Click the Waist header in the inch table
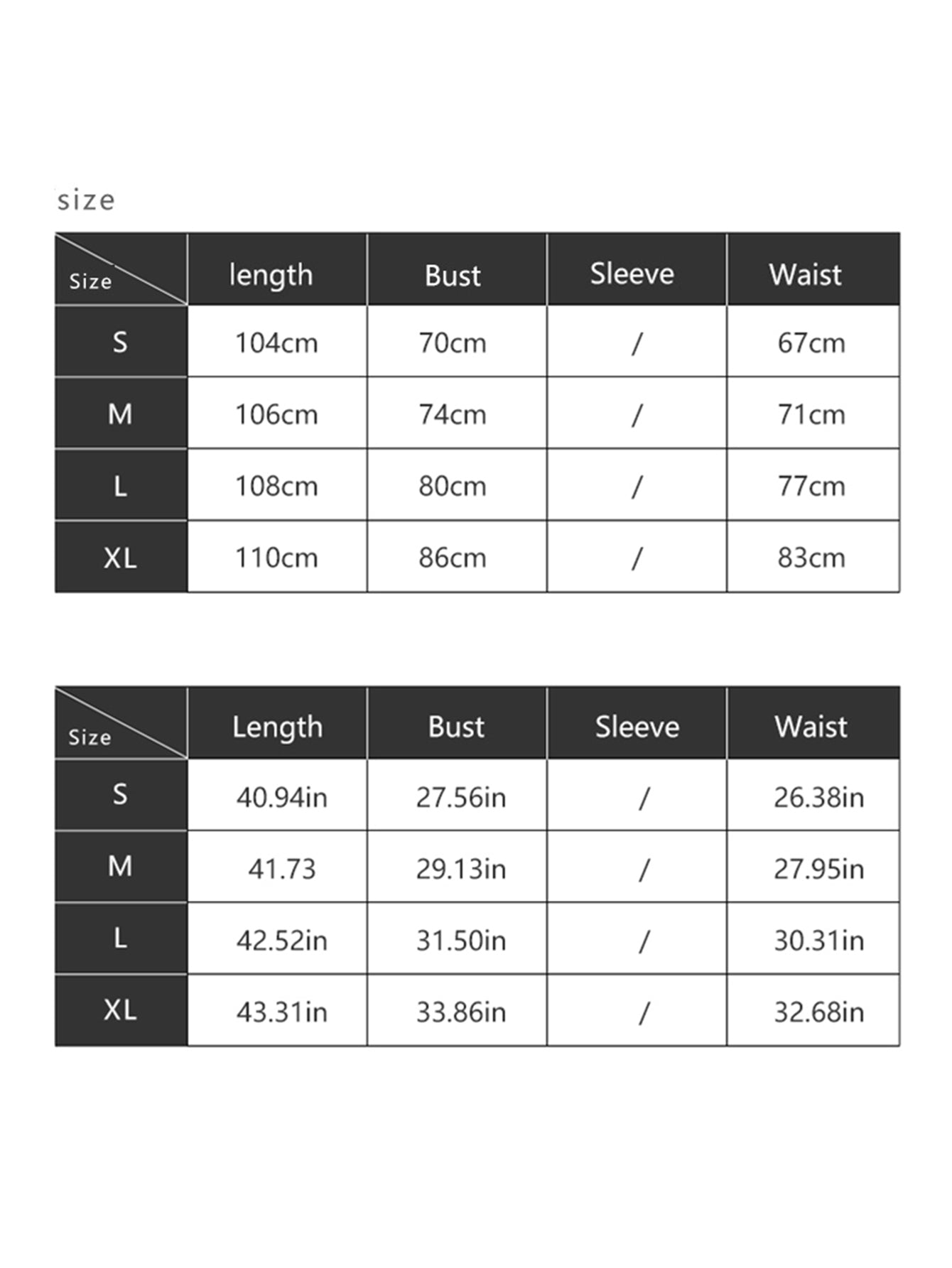952x1268 pixels. pos(811,727)
